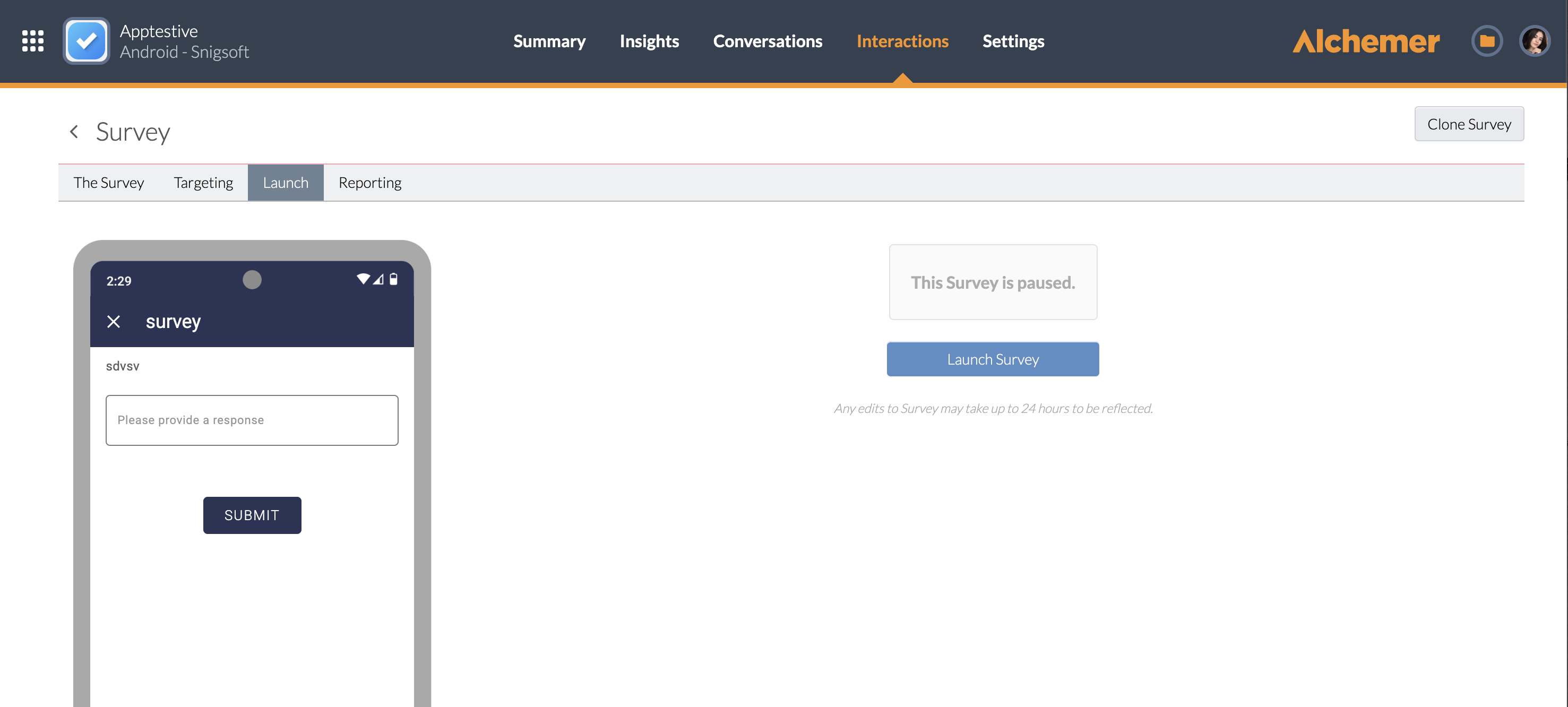Click the phone status bar battery icon
Viewport: 1568px width, 707px height.
pyautogui.click(x=394, y=279)
